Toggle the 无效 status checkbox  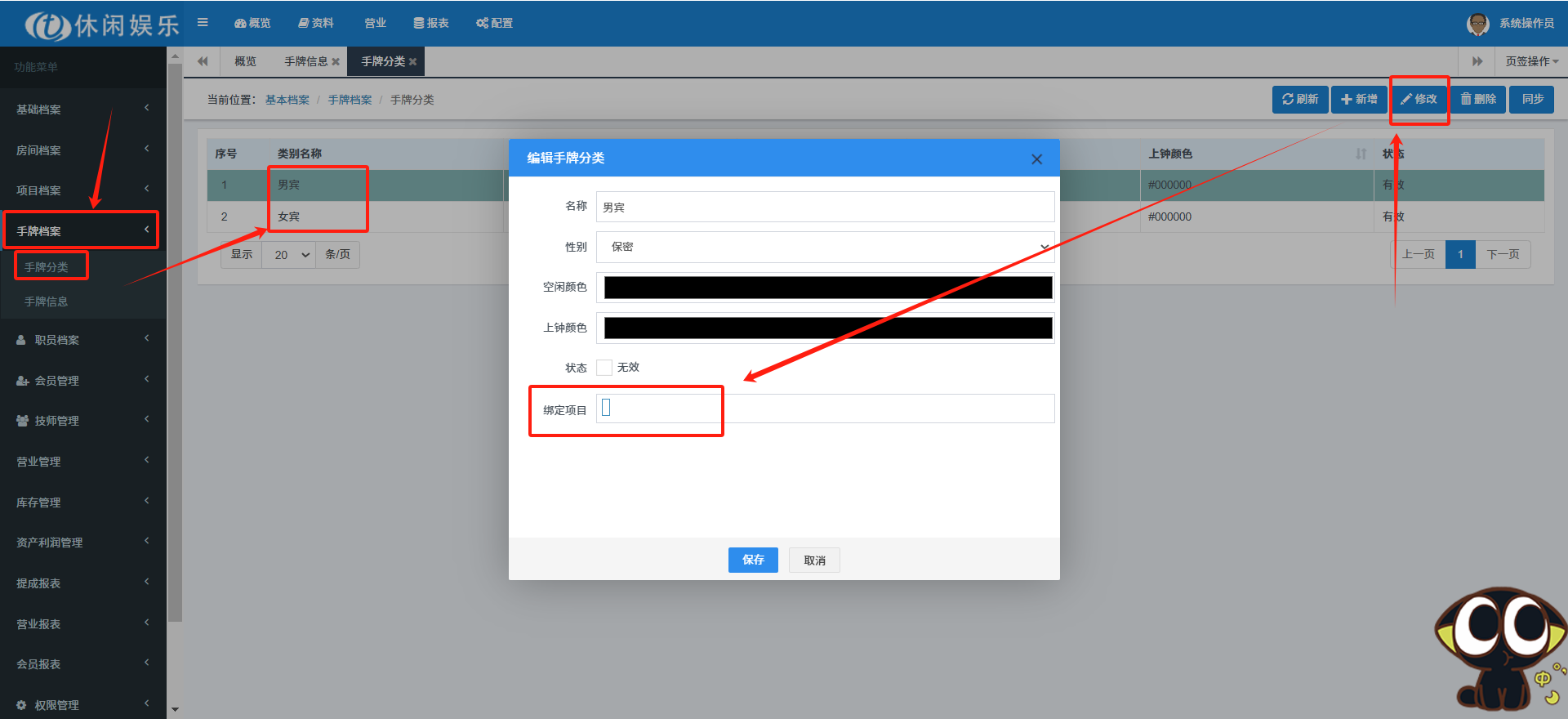click(x=604, y=368)
